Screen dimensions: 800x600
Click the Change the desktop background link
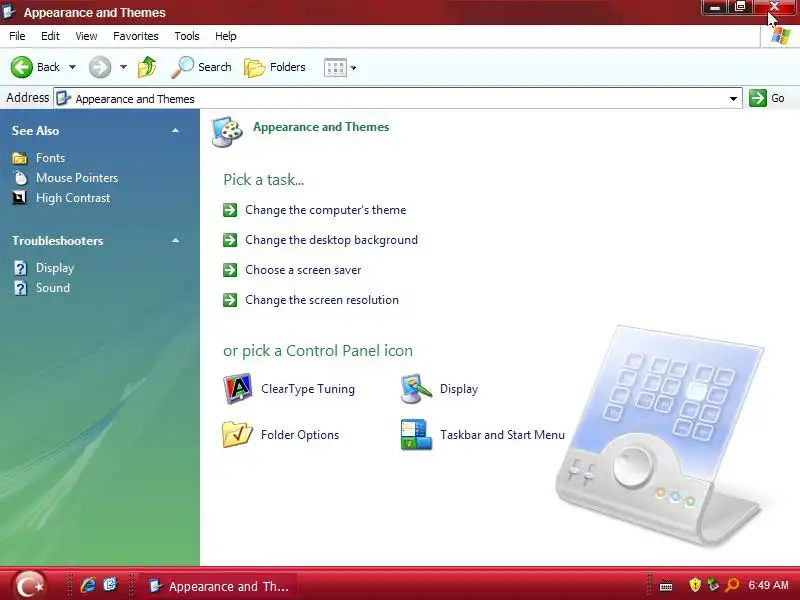tap(331, 240)
